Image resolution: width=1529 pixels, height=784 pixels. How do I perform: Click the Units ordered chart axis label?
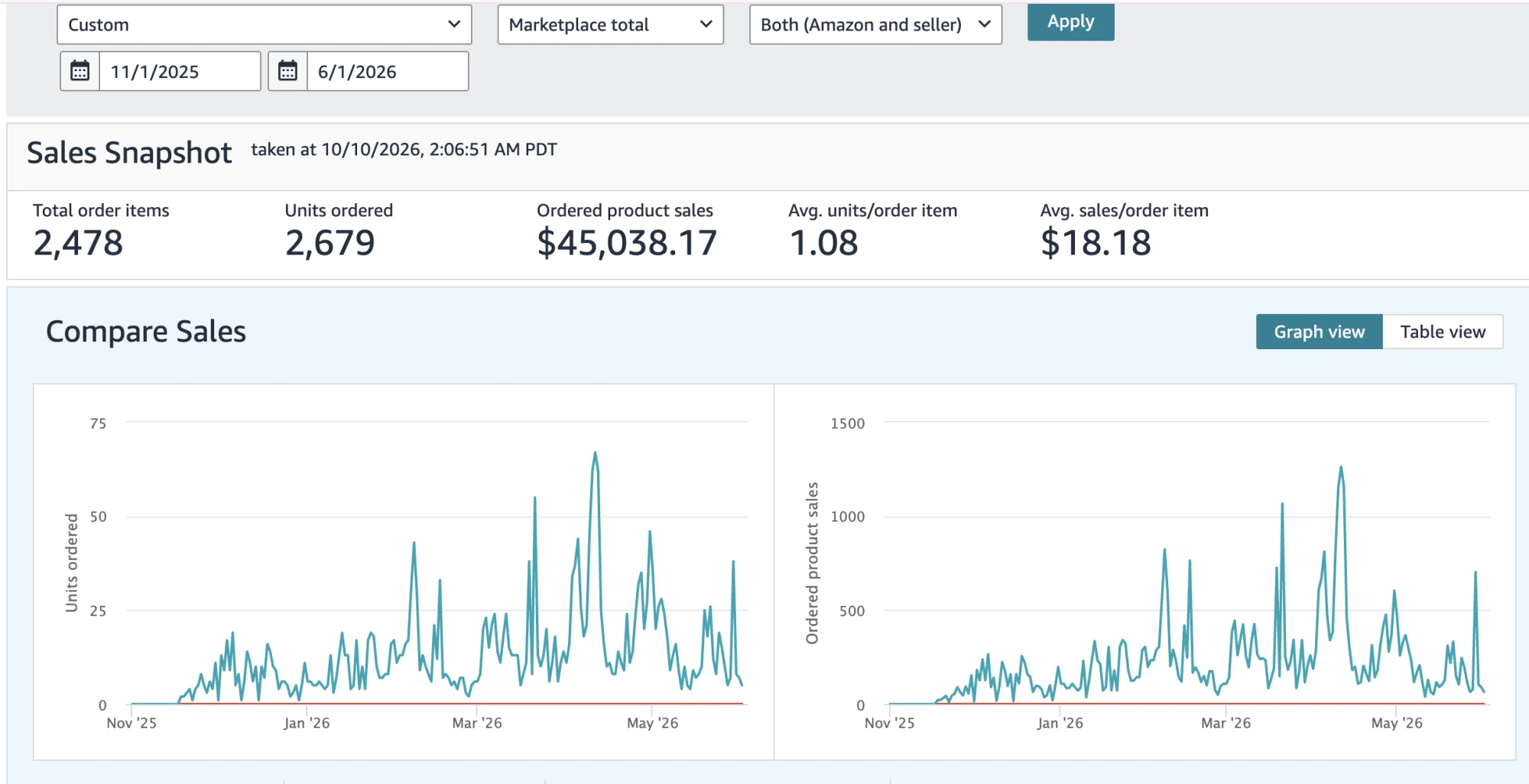click(72, 562)
